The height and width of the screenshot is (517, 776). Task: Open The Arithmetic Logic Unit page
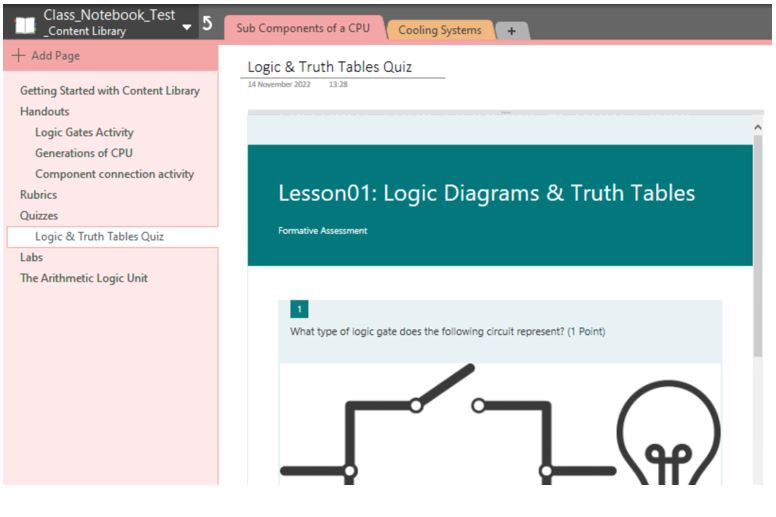(84, 278)
